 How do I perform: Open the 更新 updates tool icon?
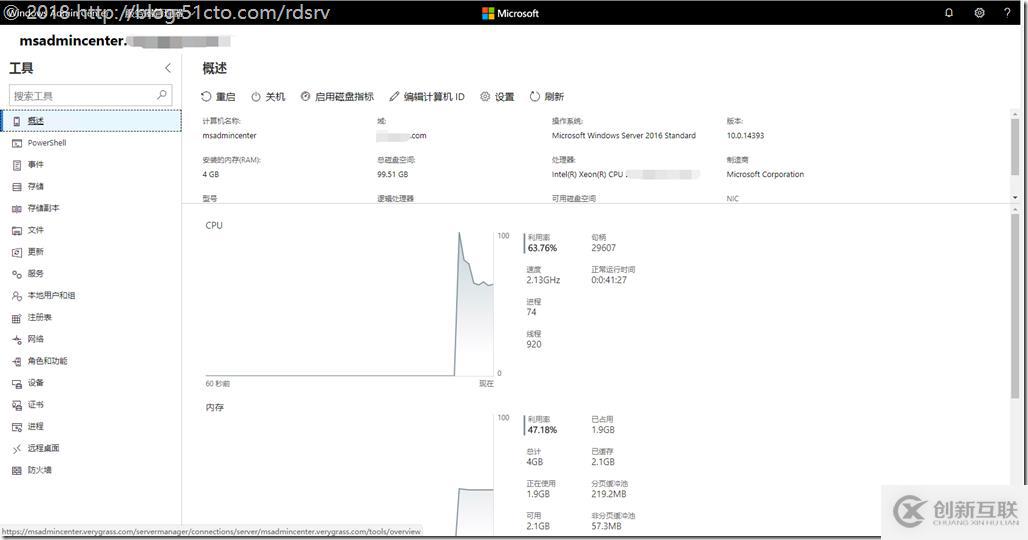[x=17, y=252]
